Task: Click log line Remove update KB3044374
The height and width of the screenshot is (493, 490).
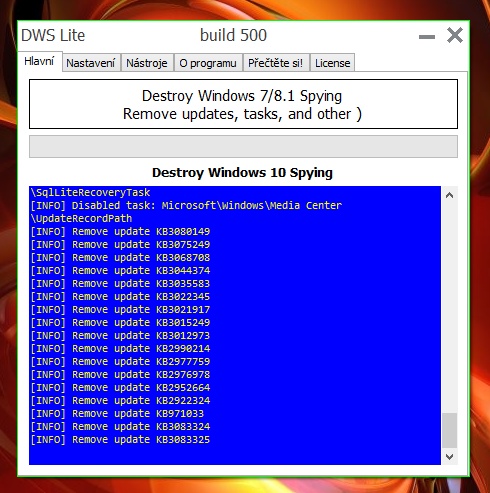Action: tap(120, 271)
